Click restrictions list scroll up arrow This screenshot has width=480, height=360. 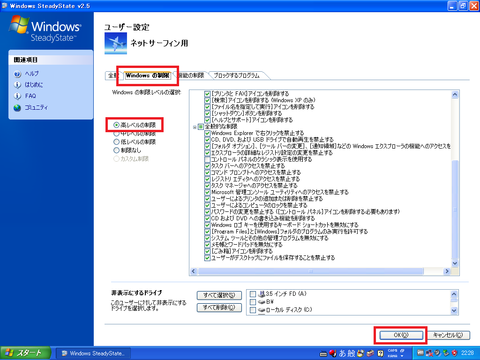click(455, 95)
